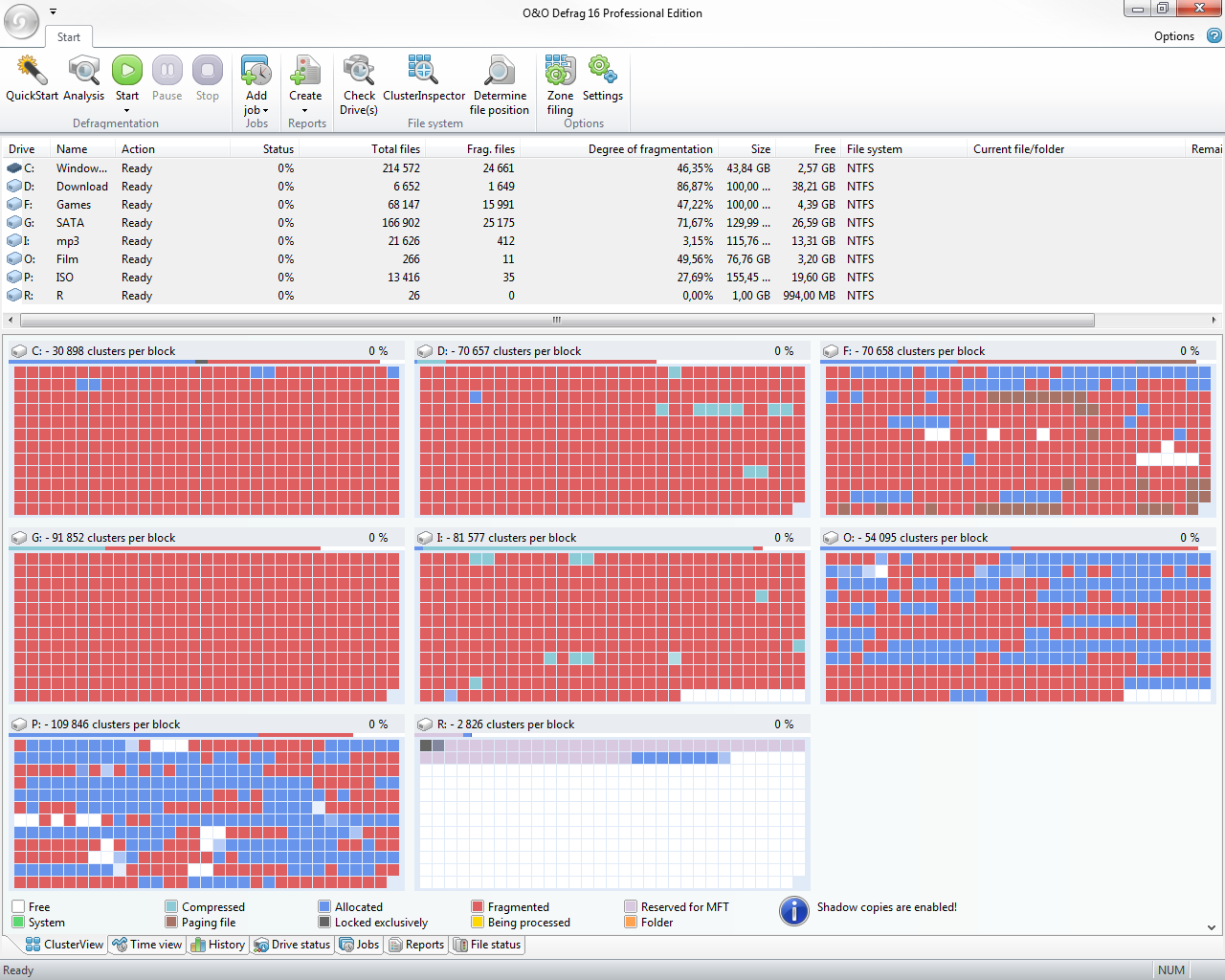Select the Film drive row
Screen dimensions: 1225x980
point(612,259)
